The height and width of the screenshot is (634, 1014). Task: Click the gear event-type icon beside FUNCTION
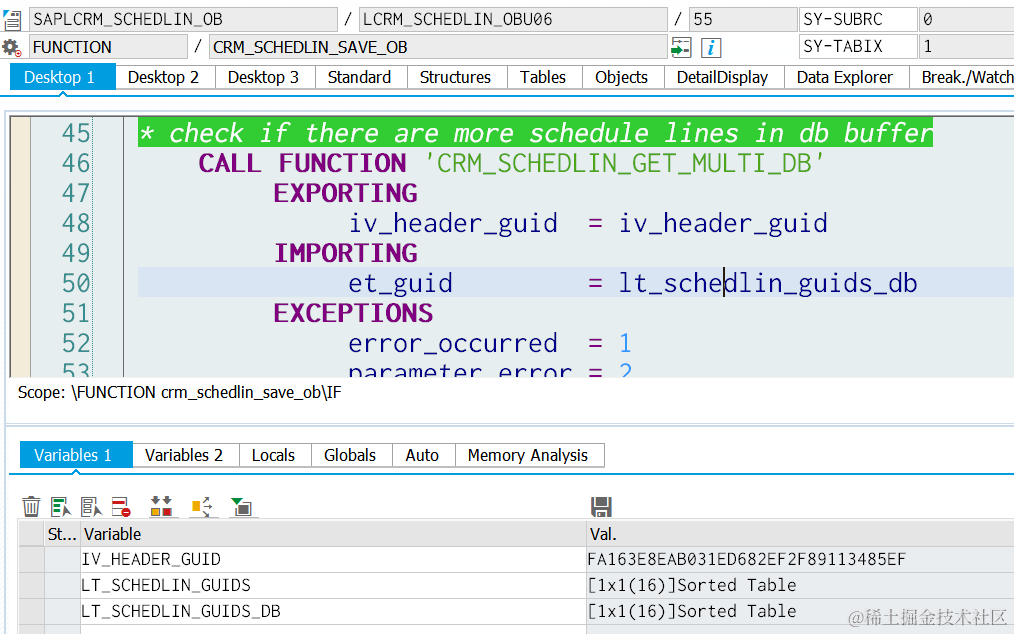12,47
